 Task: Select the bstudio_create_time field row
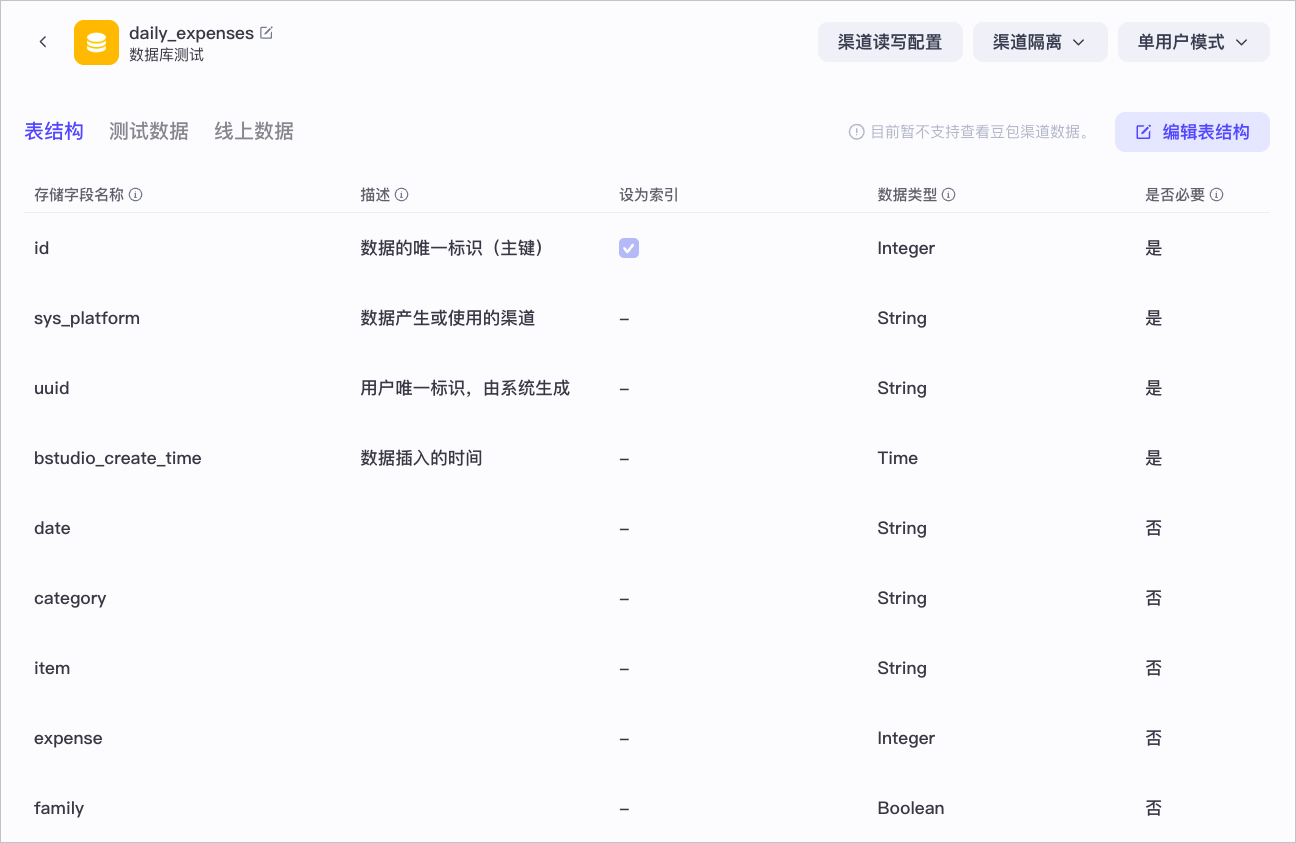click(647, 458)
